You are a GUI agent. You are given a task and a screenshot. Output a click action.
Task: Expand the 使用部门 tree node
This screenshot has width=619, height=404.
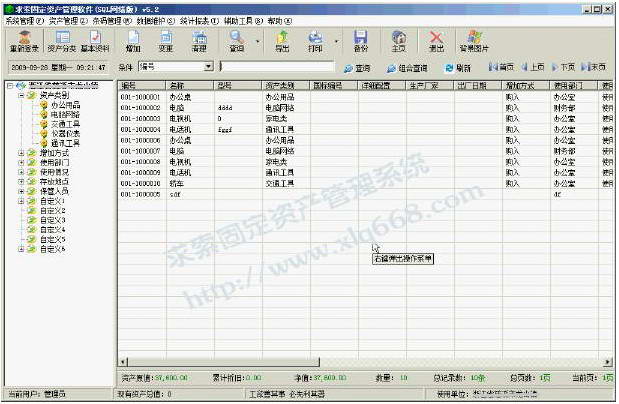[x=22, y=162]
